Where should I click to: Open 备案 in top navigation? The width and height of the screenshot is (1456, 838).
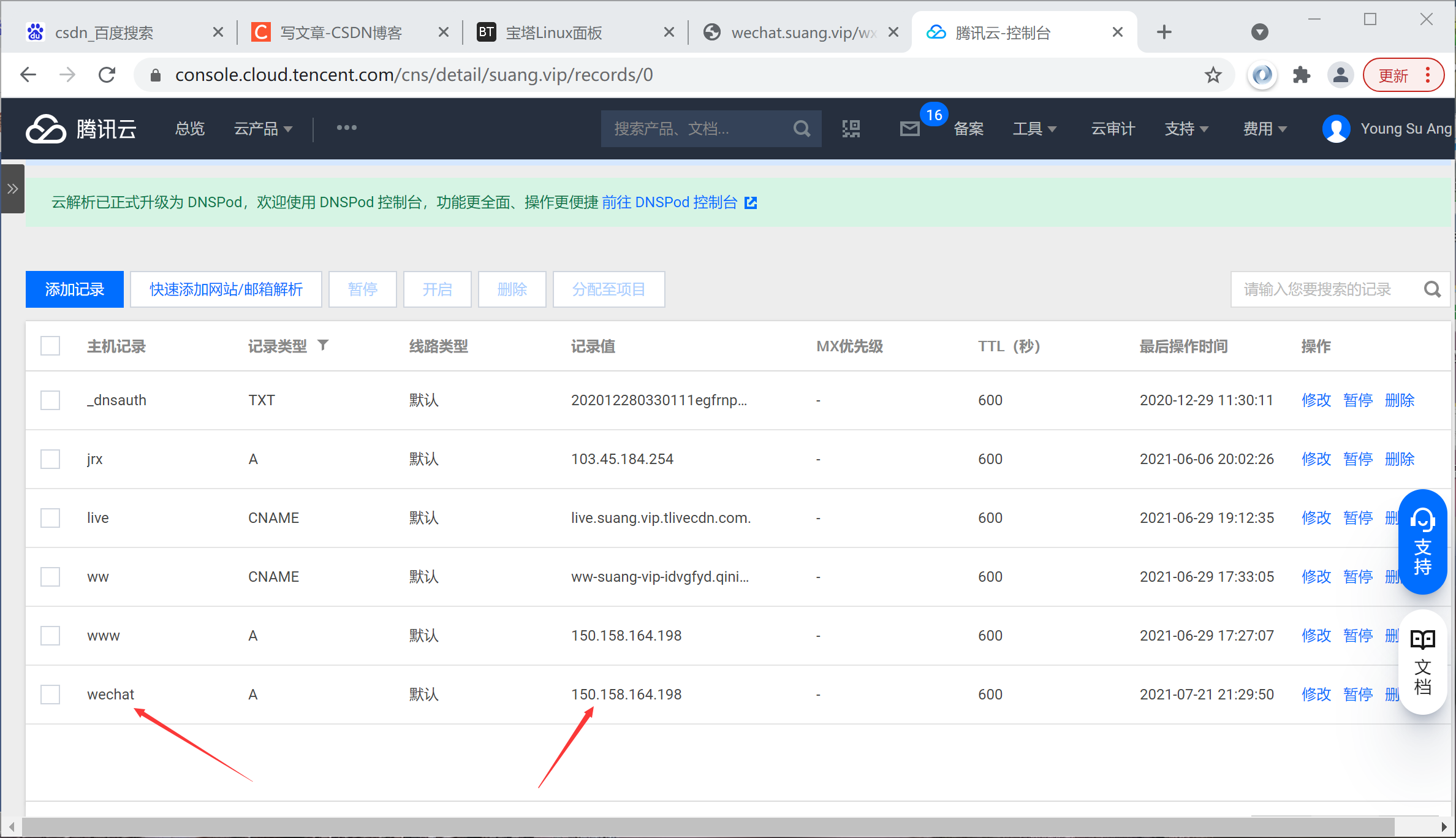968,129
